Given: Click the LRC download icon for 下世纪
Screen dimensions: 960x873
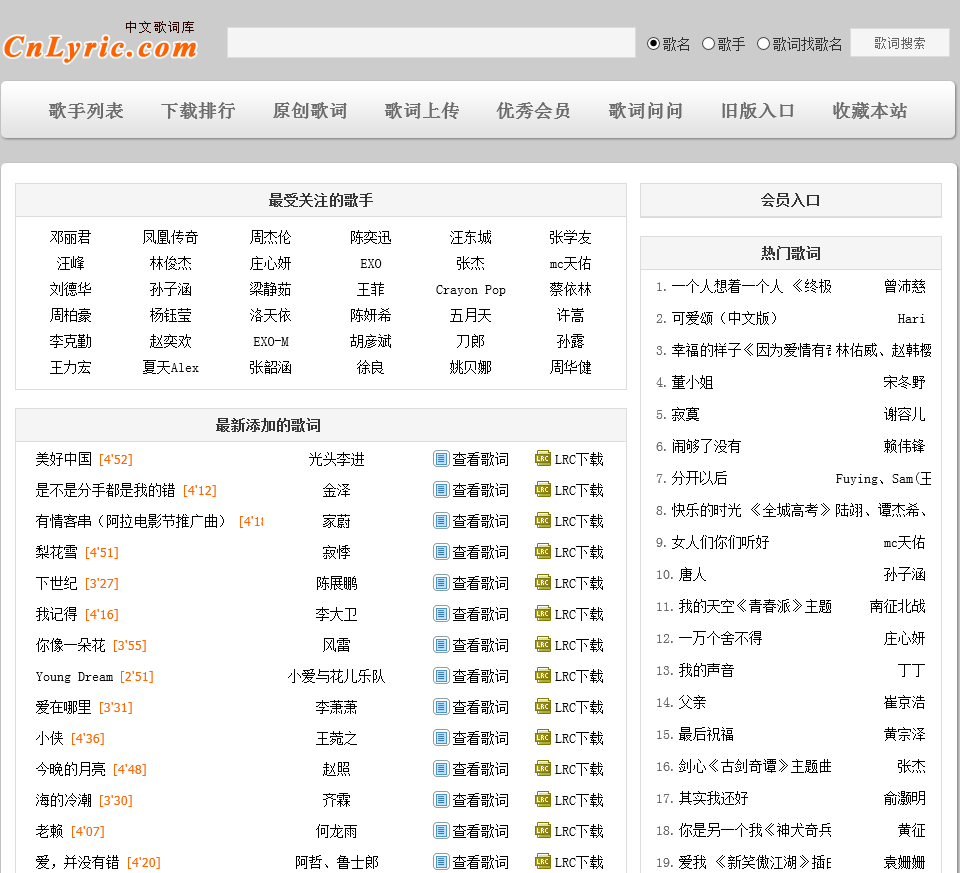Looking at the screenshot, I should [x=542, y=582].
